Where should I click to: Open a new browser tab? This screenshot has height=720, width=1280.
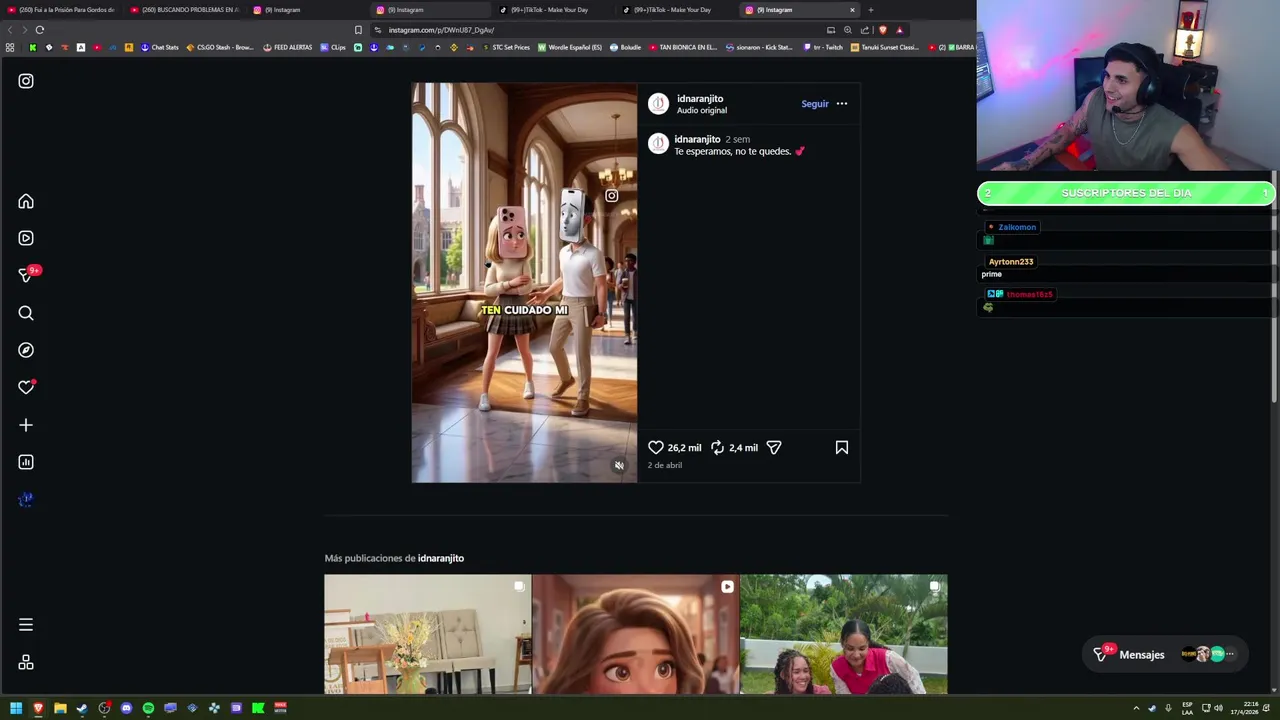coord(870,10)
